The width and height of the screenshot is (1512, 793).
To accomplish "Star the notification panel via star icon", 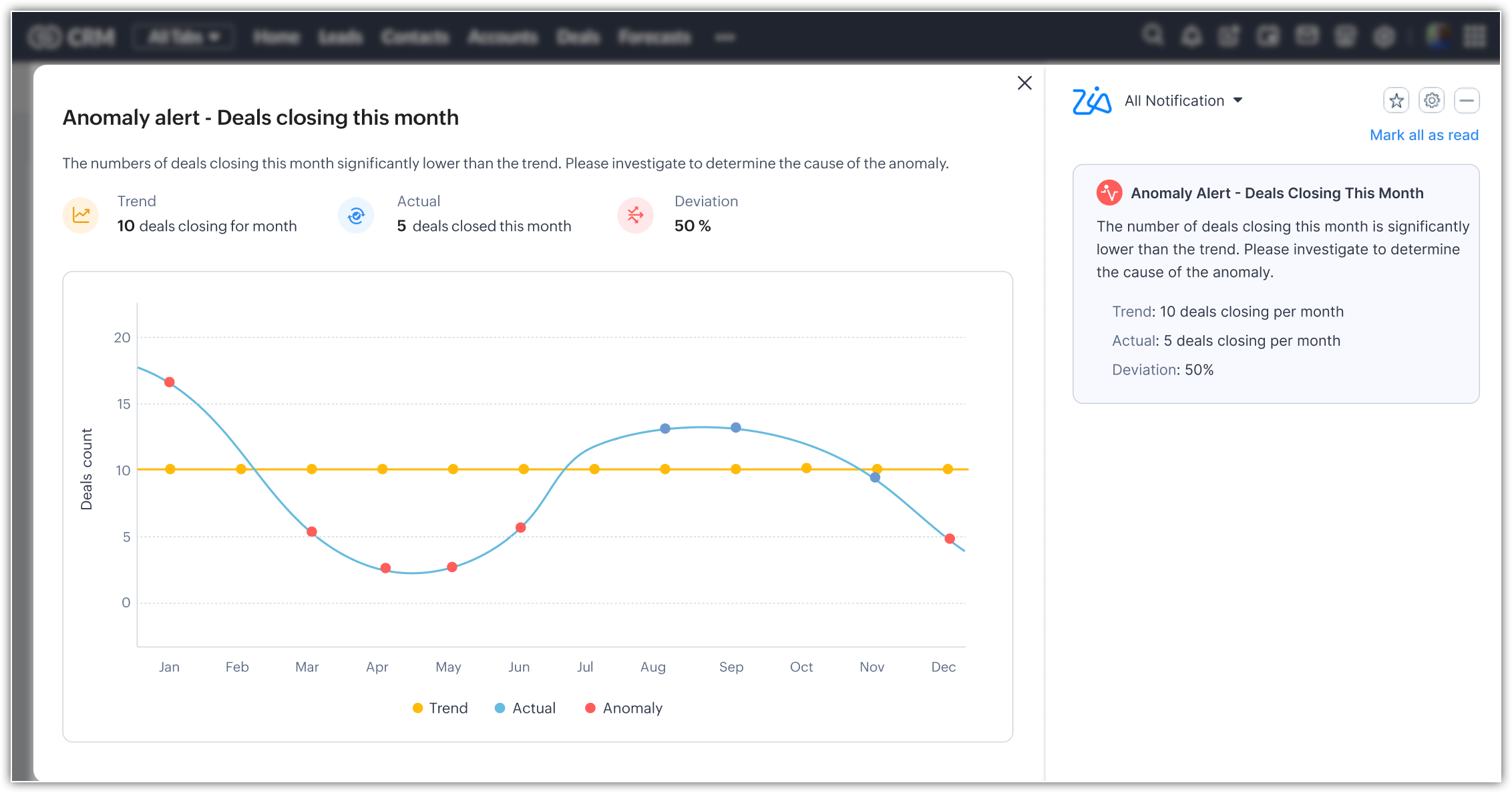I will click(1396, 101).
